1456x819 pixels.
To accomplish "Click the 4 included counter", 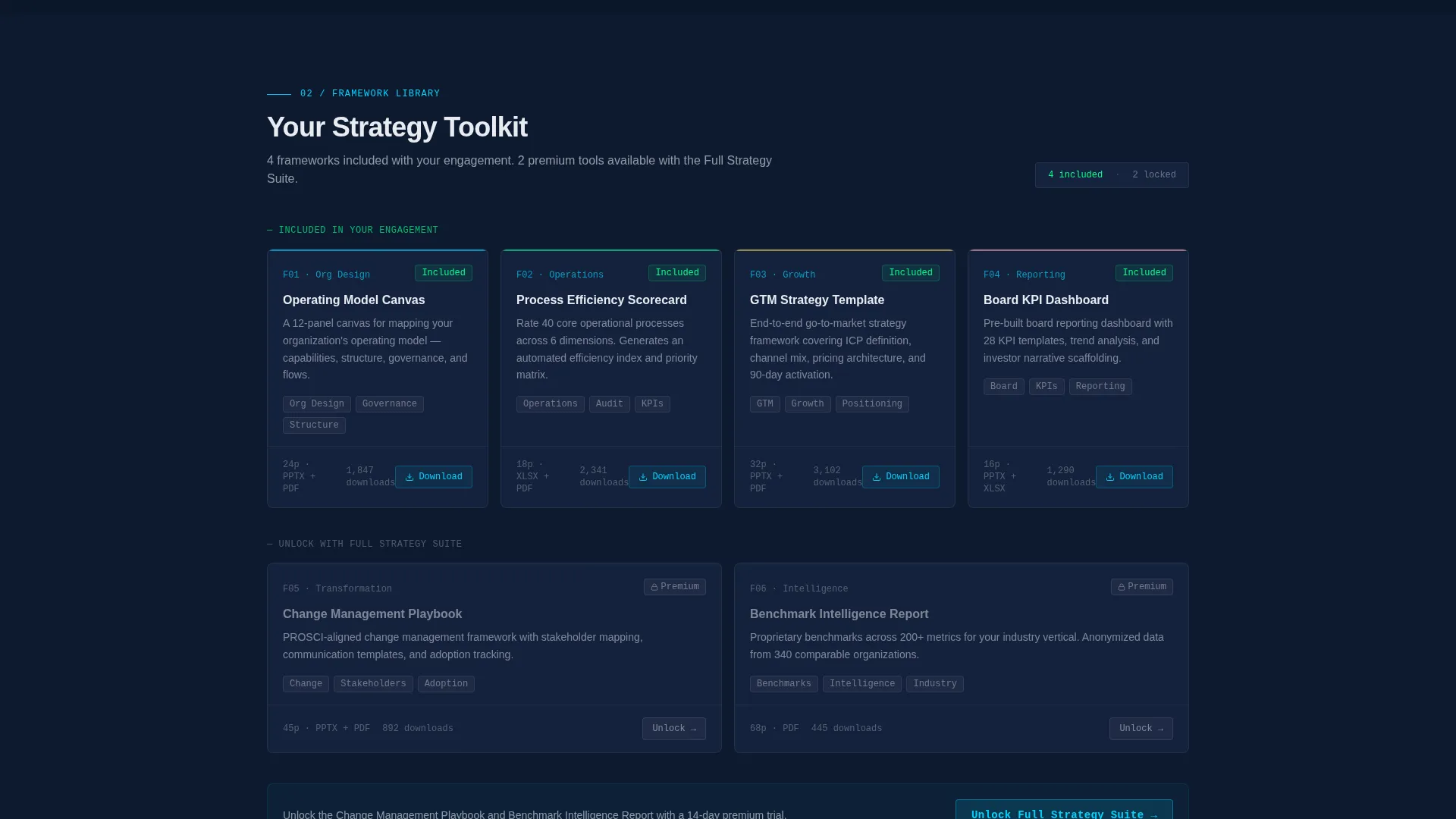I will 1075,175.
